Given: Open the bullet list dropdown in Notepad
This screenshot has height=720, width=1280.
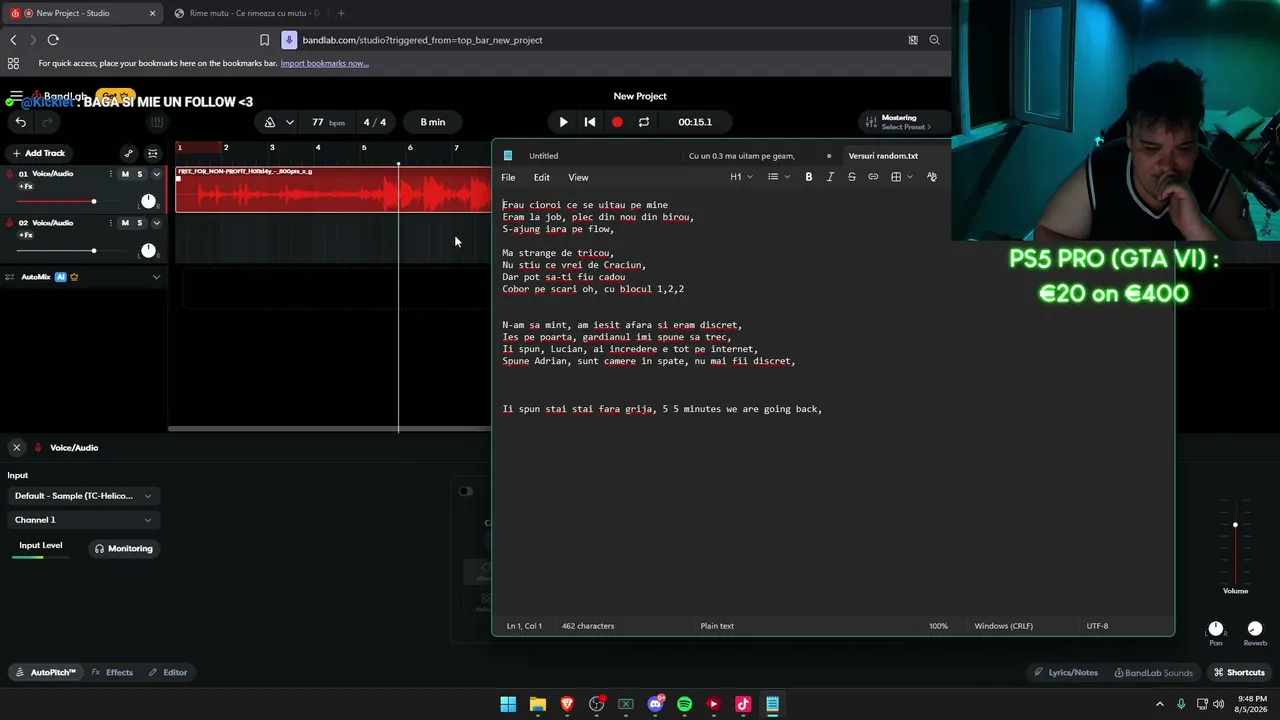Looking at the screenshot, I should (x=778, y=177).
